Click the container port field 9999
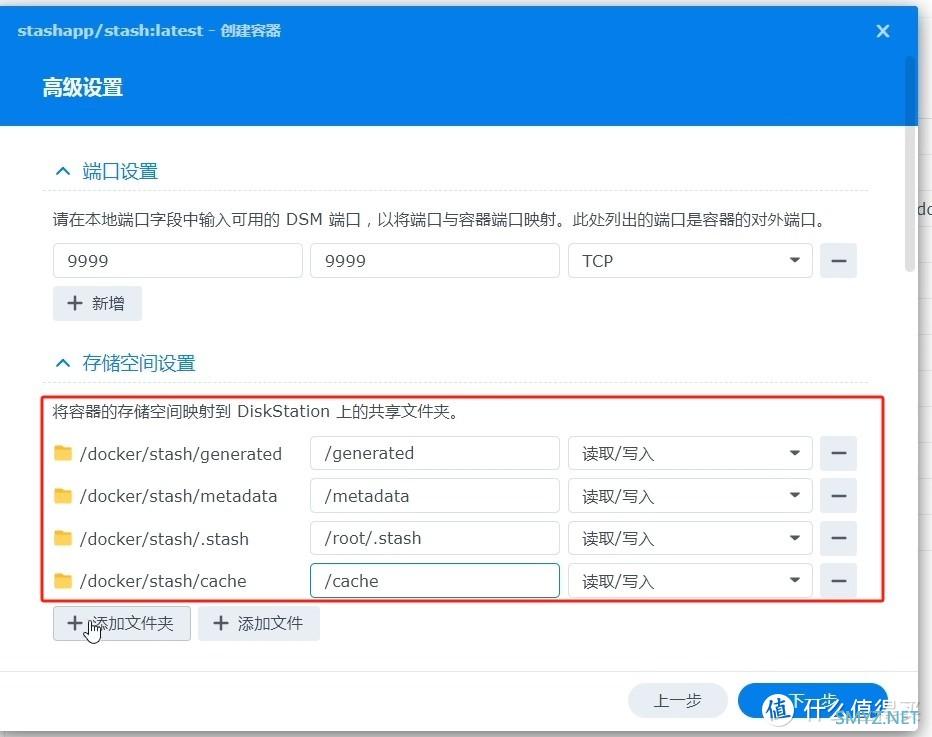This screenshot has width=932, height=737. click(434, 260)
